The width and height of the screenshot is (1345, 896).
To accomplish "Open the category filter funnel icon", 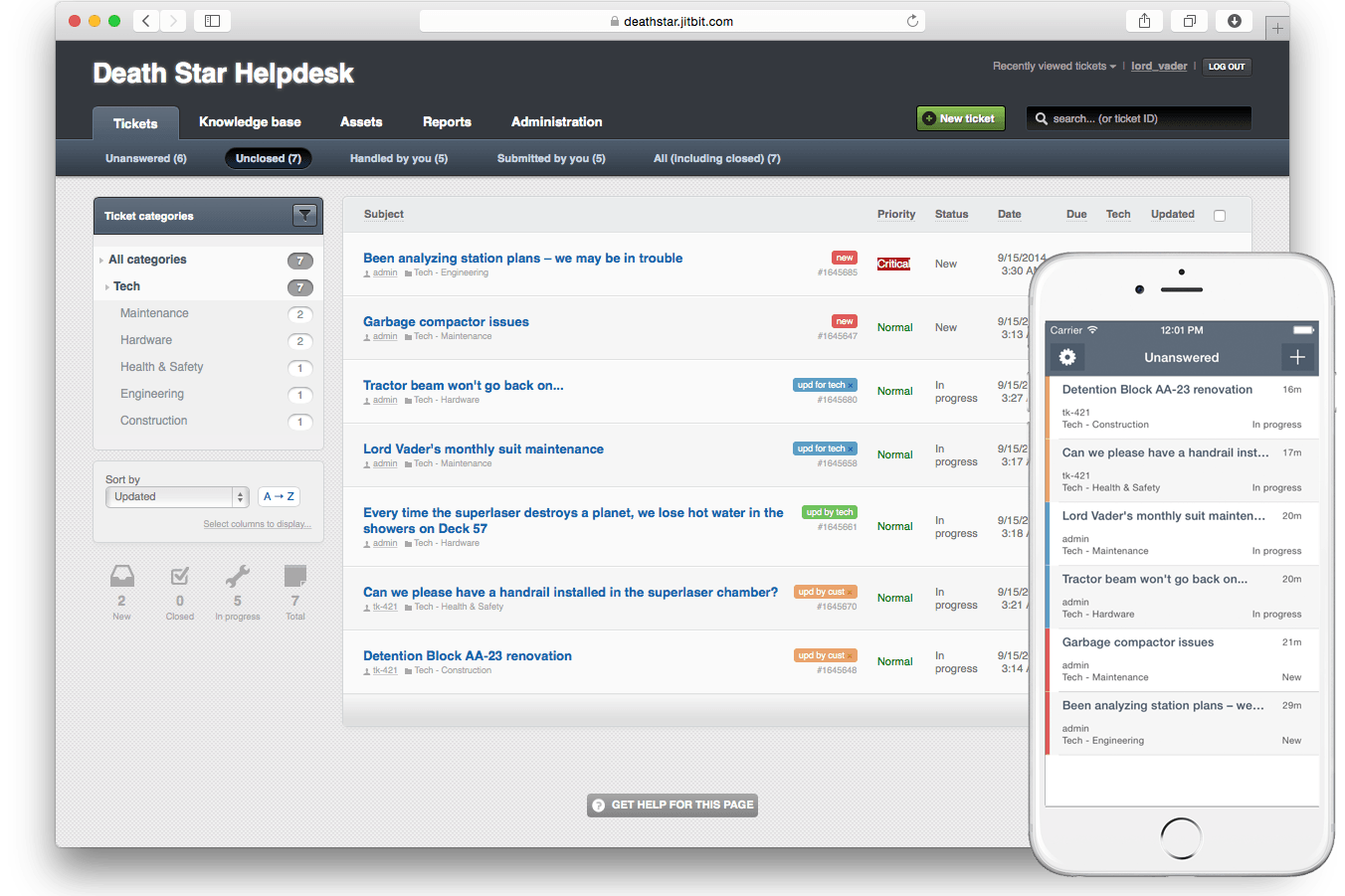I will pos(305,215).
